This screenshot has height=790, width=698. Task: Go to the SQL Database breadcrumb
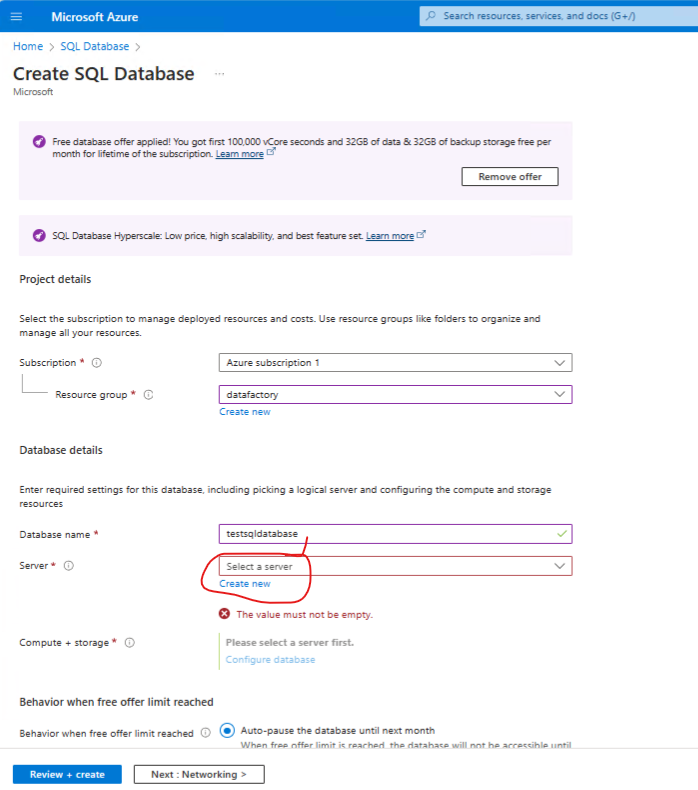point(95,46)
